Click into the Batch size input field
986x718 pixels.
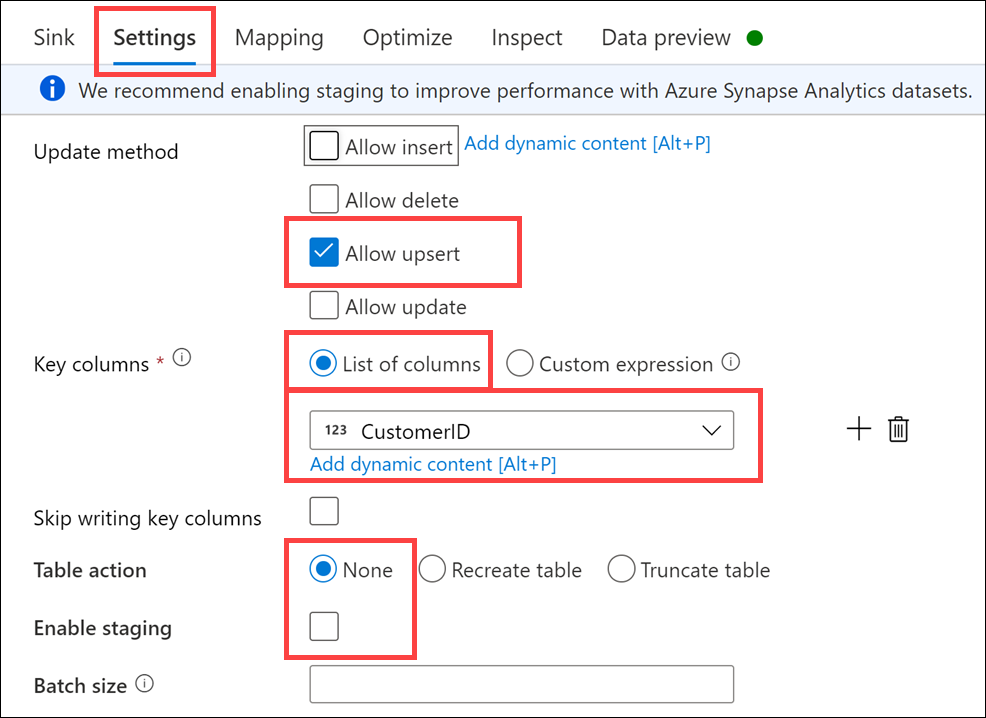521,684
